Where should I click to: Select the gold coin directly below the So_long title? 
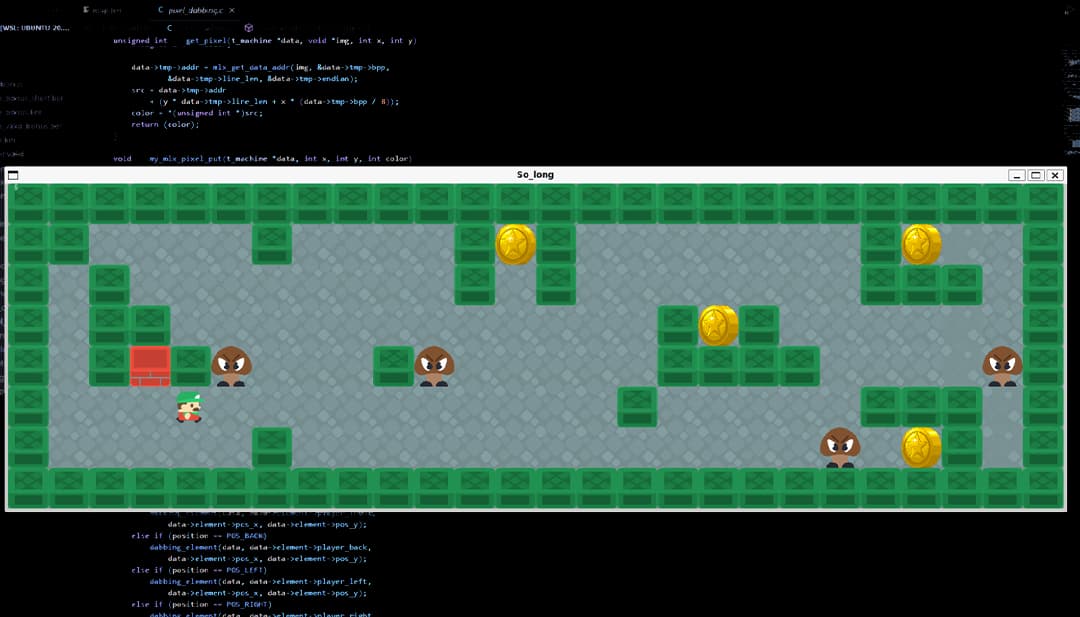516,244
